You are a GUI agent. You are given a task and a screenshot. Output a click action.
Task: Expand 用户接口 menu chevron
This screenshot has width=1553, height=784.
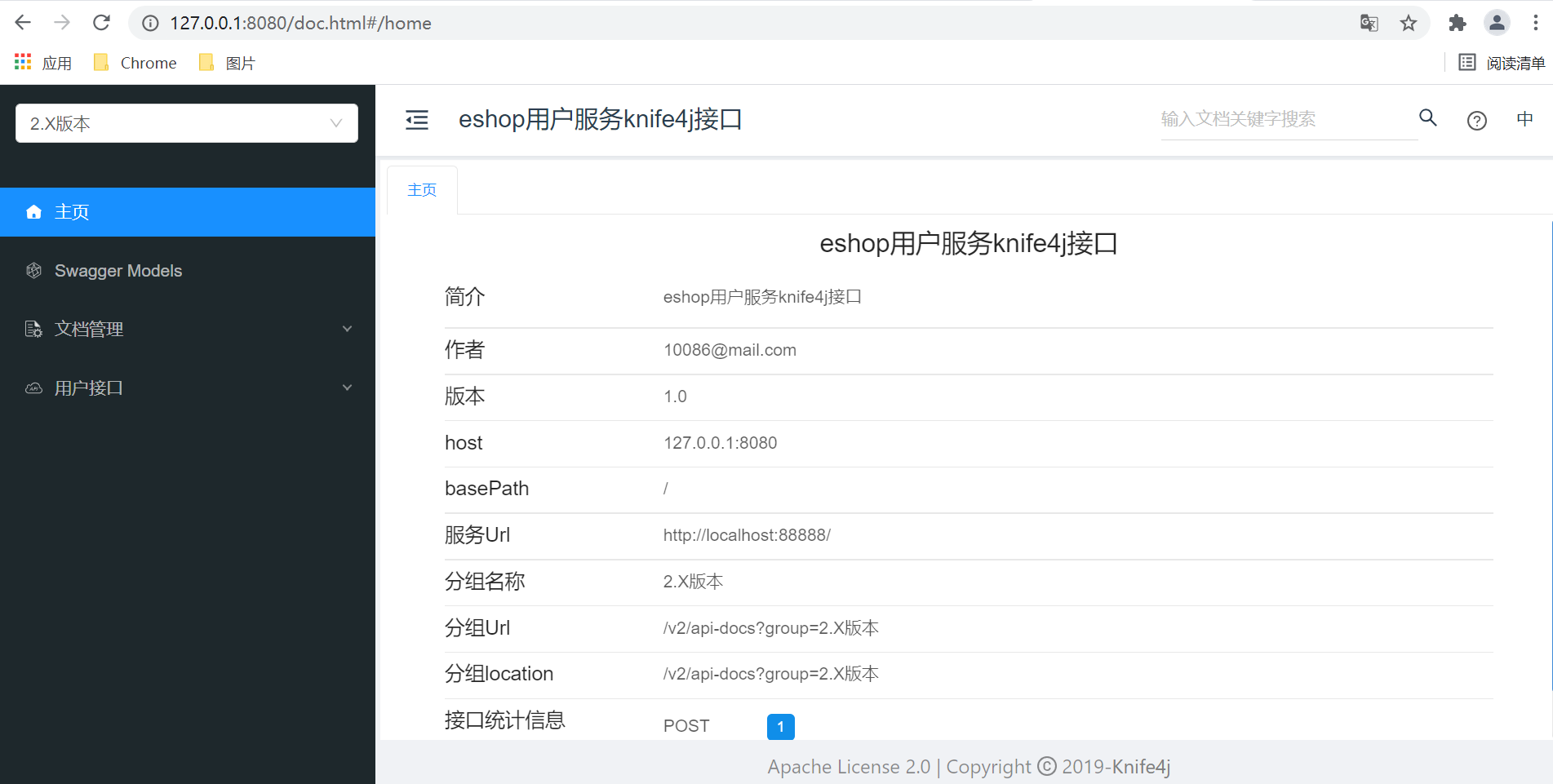348,388
